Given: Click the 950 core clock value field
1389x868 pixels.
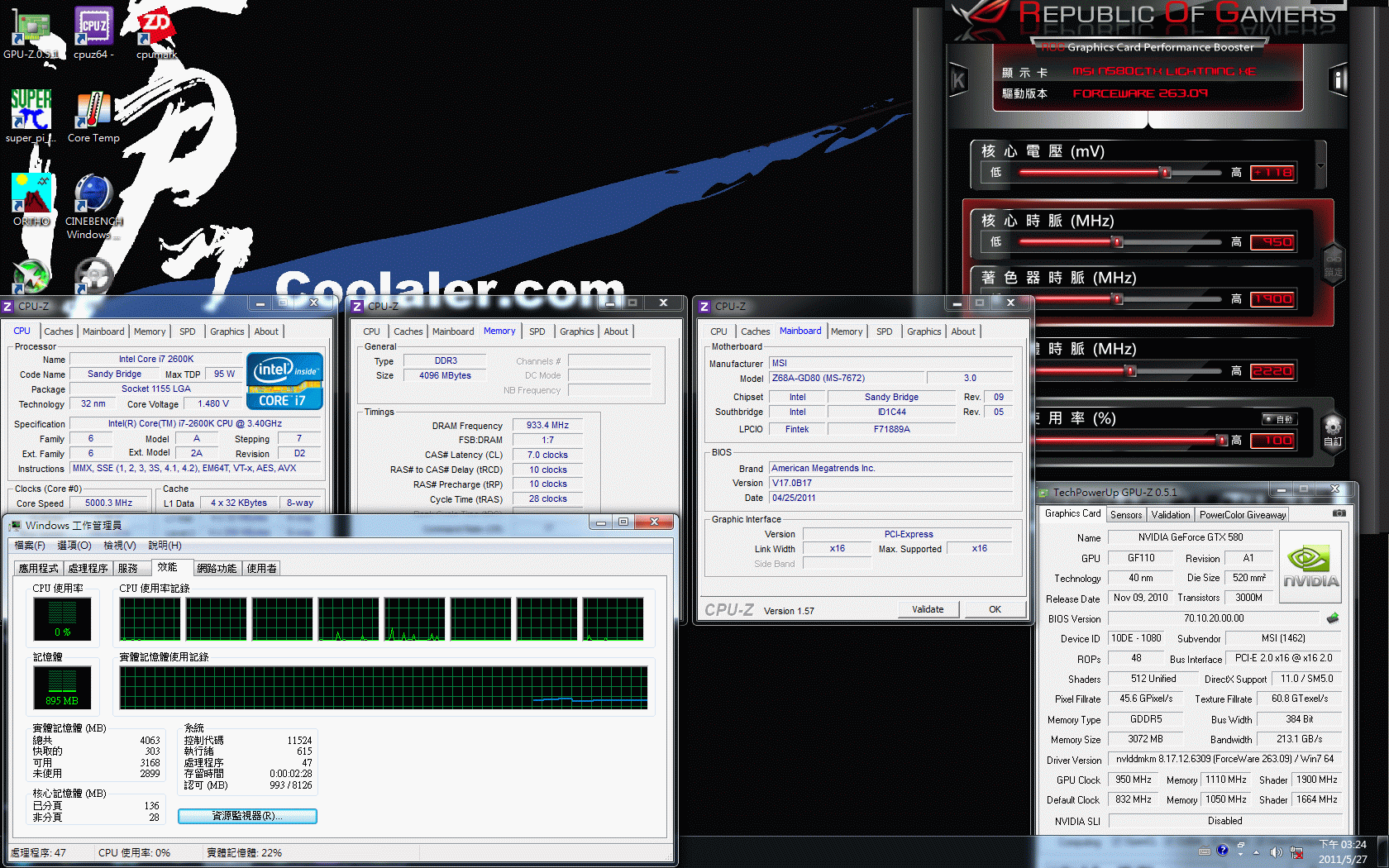Looking at the screenshot, I should coord(1272,242).
